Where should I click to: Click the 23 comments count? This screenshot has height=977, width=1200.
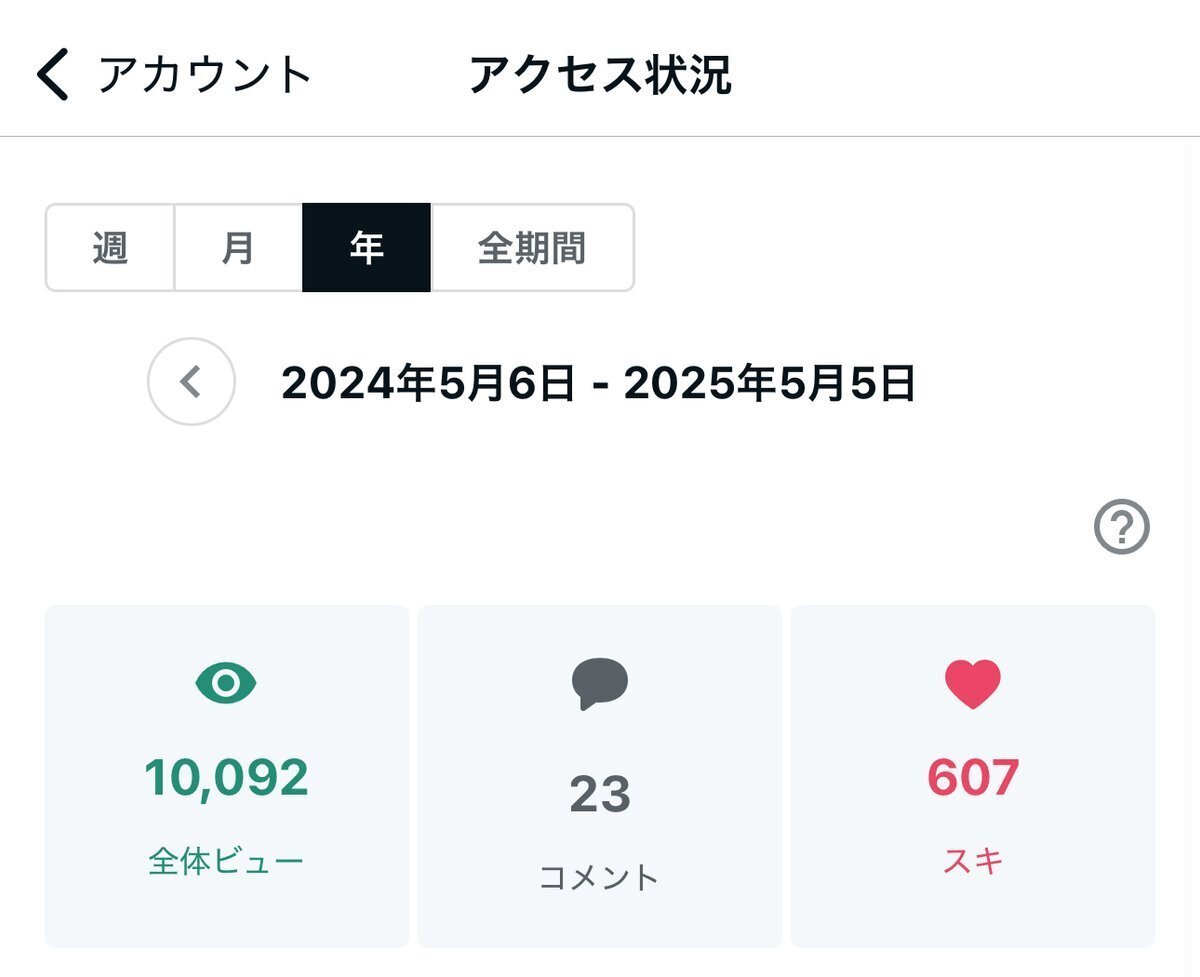(600, 795)
